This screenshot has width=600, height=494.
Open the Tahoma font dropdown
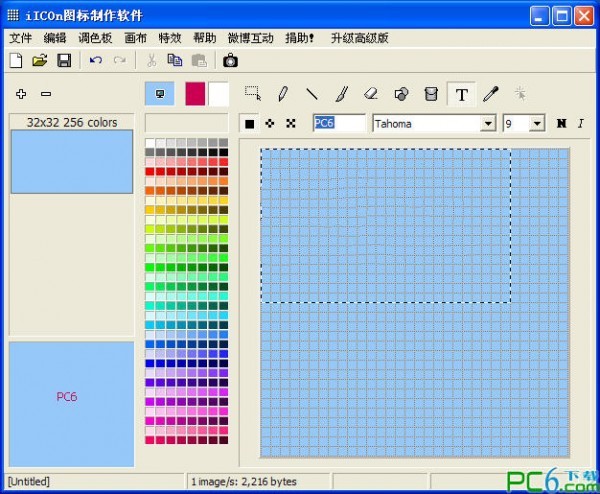488,123
